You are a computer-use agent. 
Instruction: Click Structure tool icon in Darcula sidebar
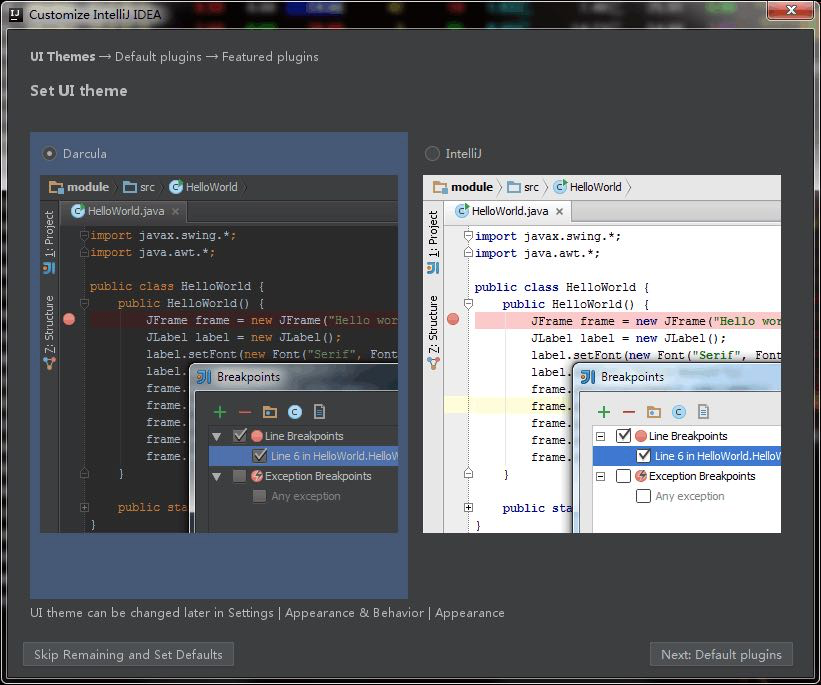(x=49, y=363)
